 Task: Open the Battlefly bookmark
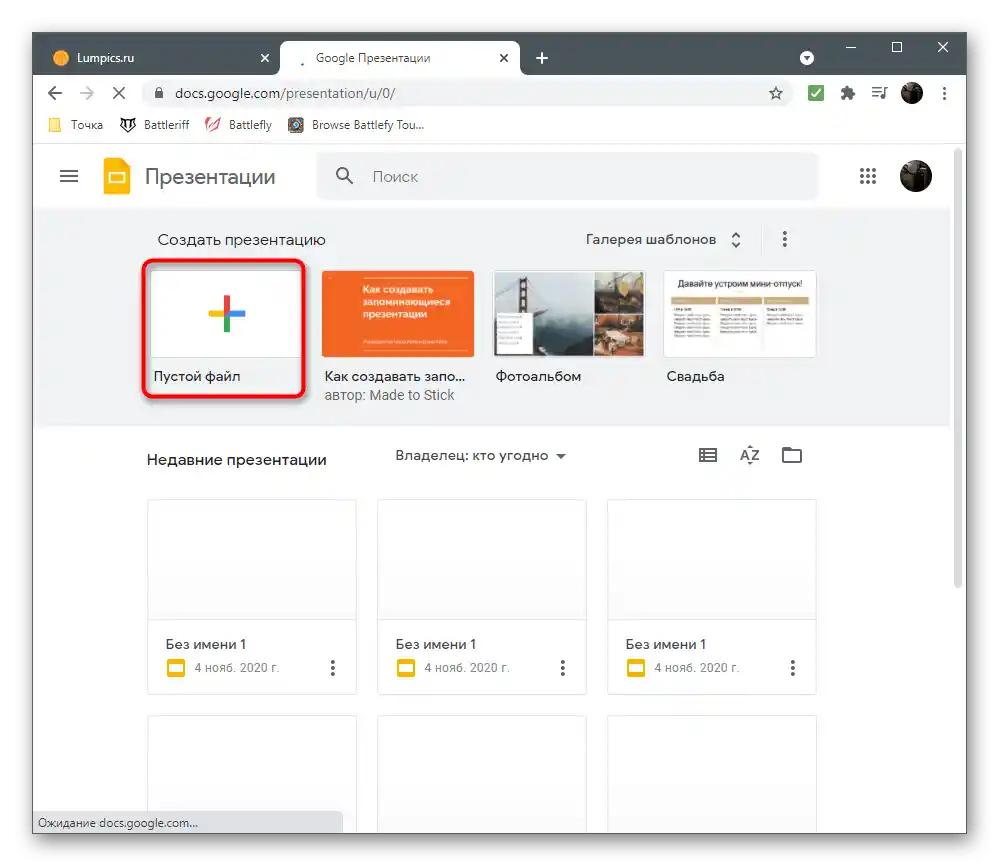[238, 125]
